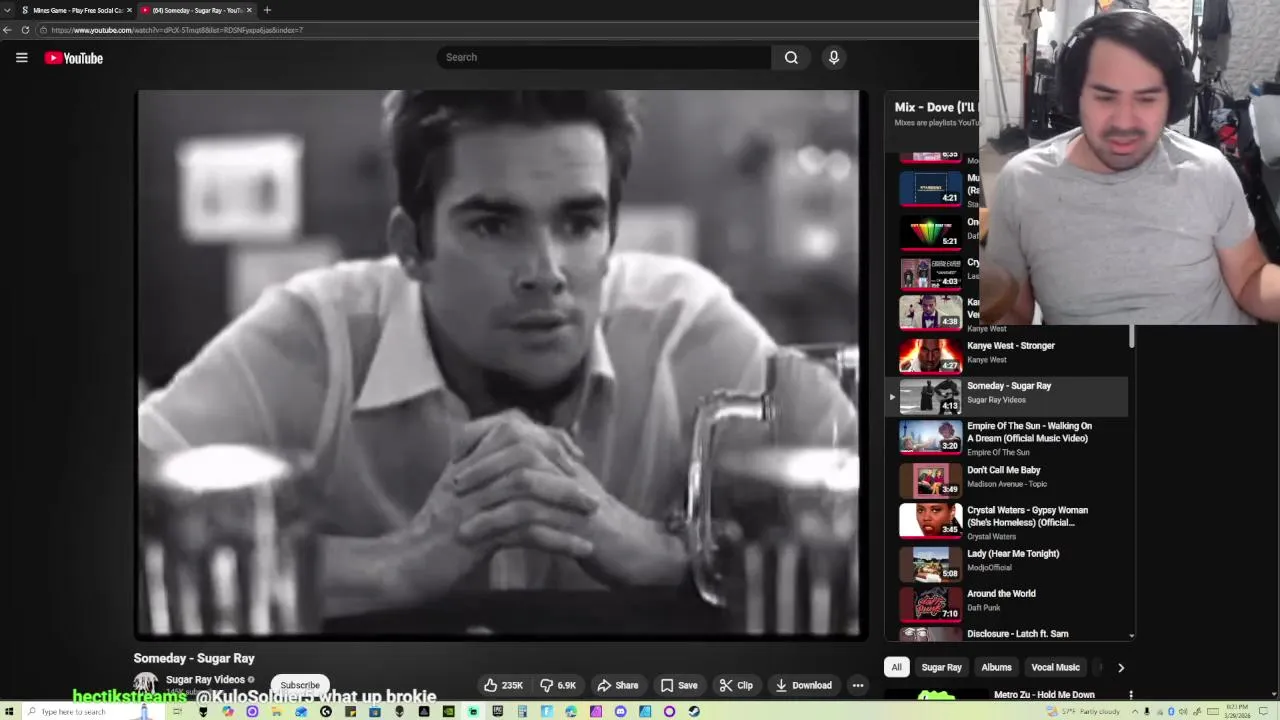This screenshot has height=720, width=1280.
Task: Play Crystal Waters - Gypsy Woman
Action: coord(1027,516)
